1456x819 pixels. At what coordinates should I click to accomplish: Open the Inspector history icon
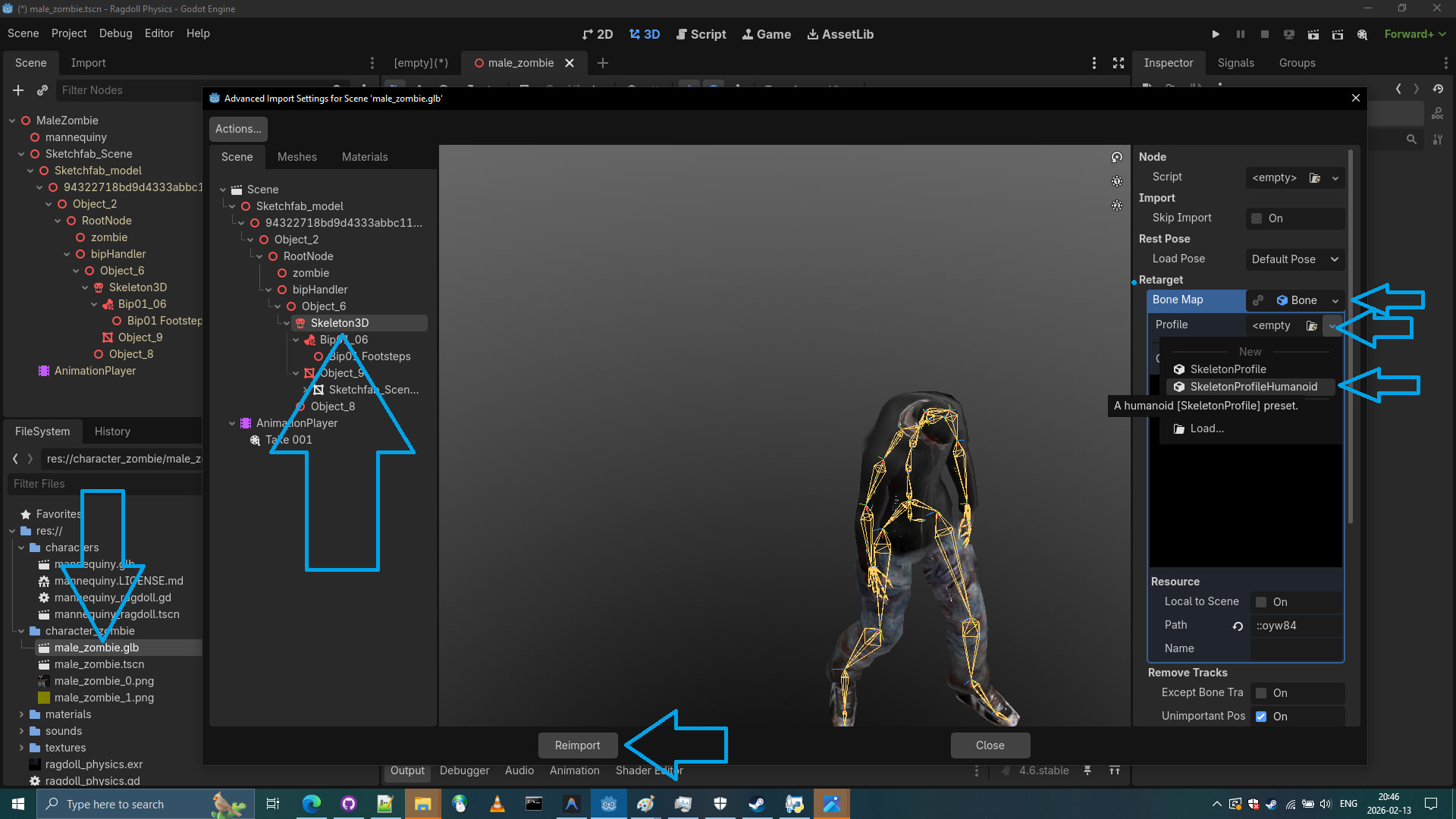point(1438,89)
